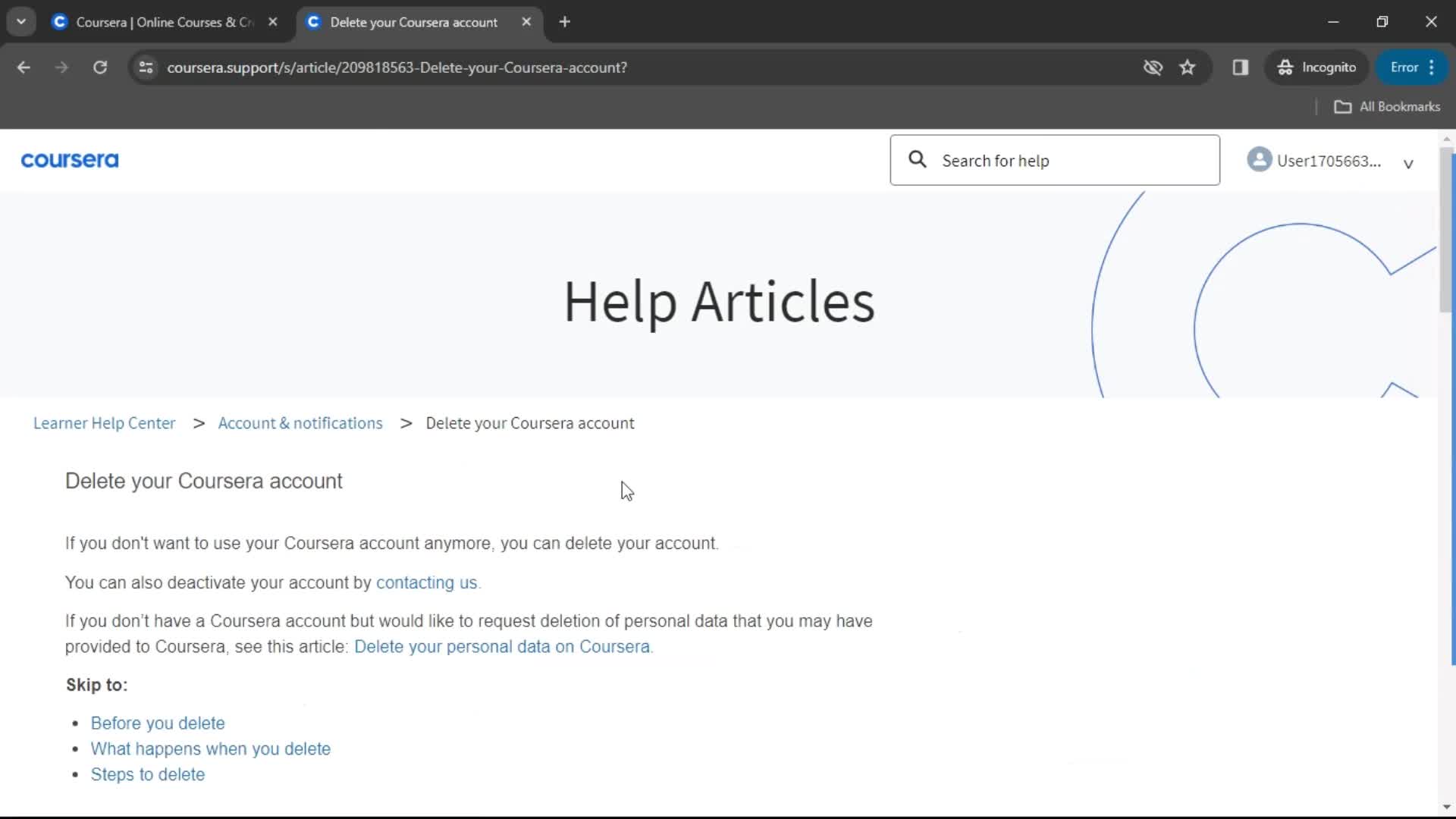The height and width of the screenshot is (819, 1456).
Task: Switch to the Coursera Online Courses tab
Action: (164, 22)
